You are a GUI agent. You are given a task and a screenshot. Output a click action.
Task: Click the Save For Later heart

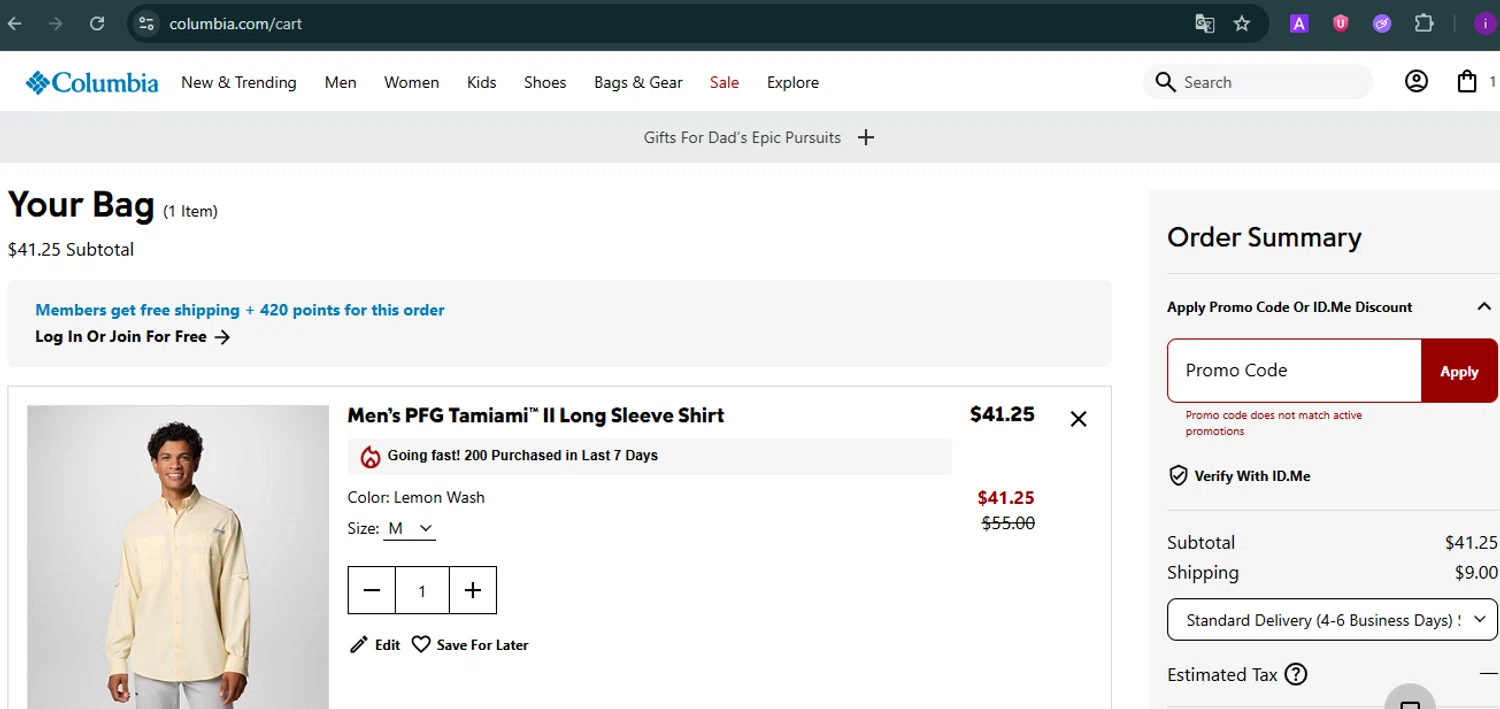click(x=421, y=645)
